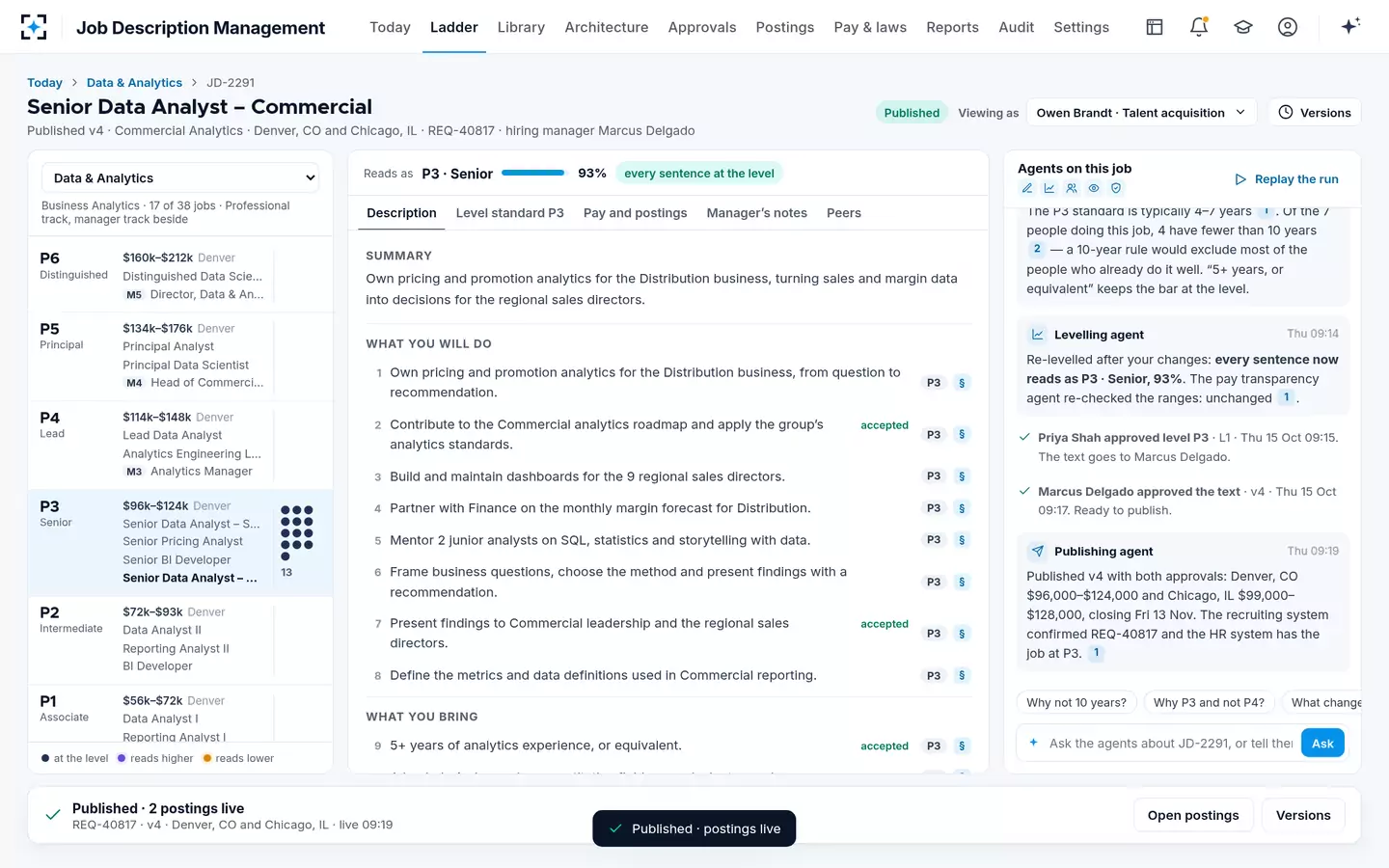Open the 'Viewing as' Owen Brandt dropdown
This screenshot has width=1389, height=868.
(1142, 113)
